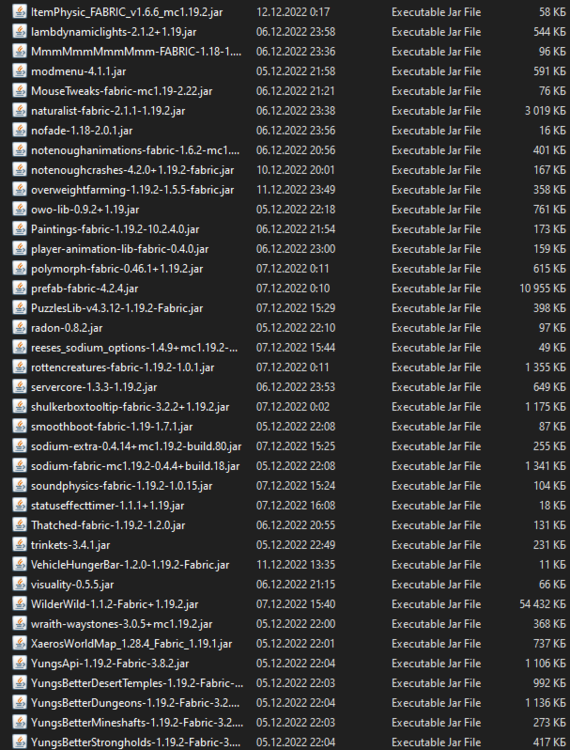The width and height of the screenshot is (570, 750).
Task: Click the 1 355 КБ size of rottencreatures
Action: click(545, 367)
